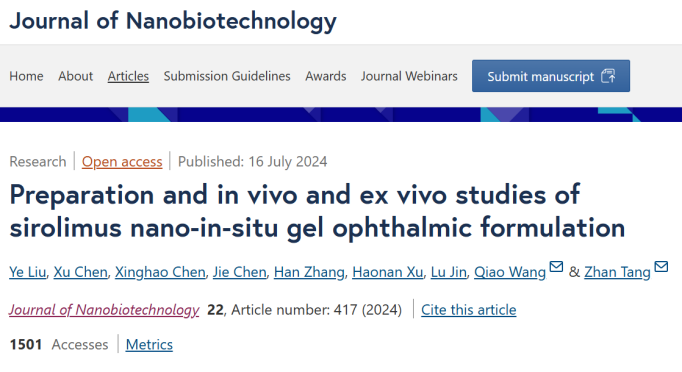The width and height of the screenshot is (682, 372).
Task: Open Journal Webinars menu item
Action: [x=409, y=76]
